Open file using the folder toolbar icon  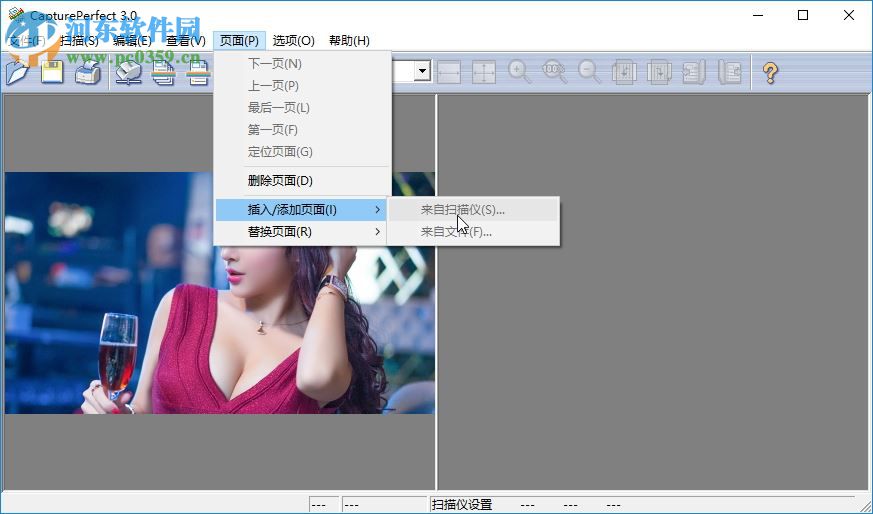(x=17, y=73)
